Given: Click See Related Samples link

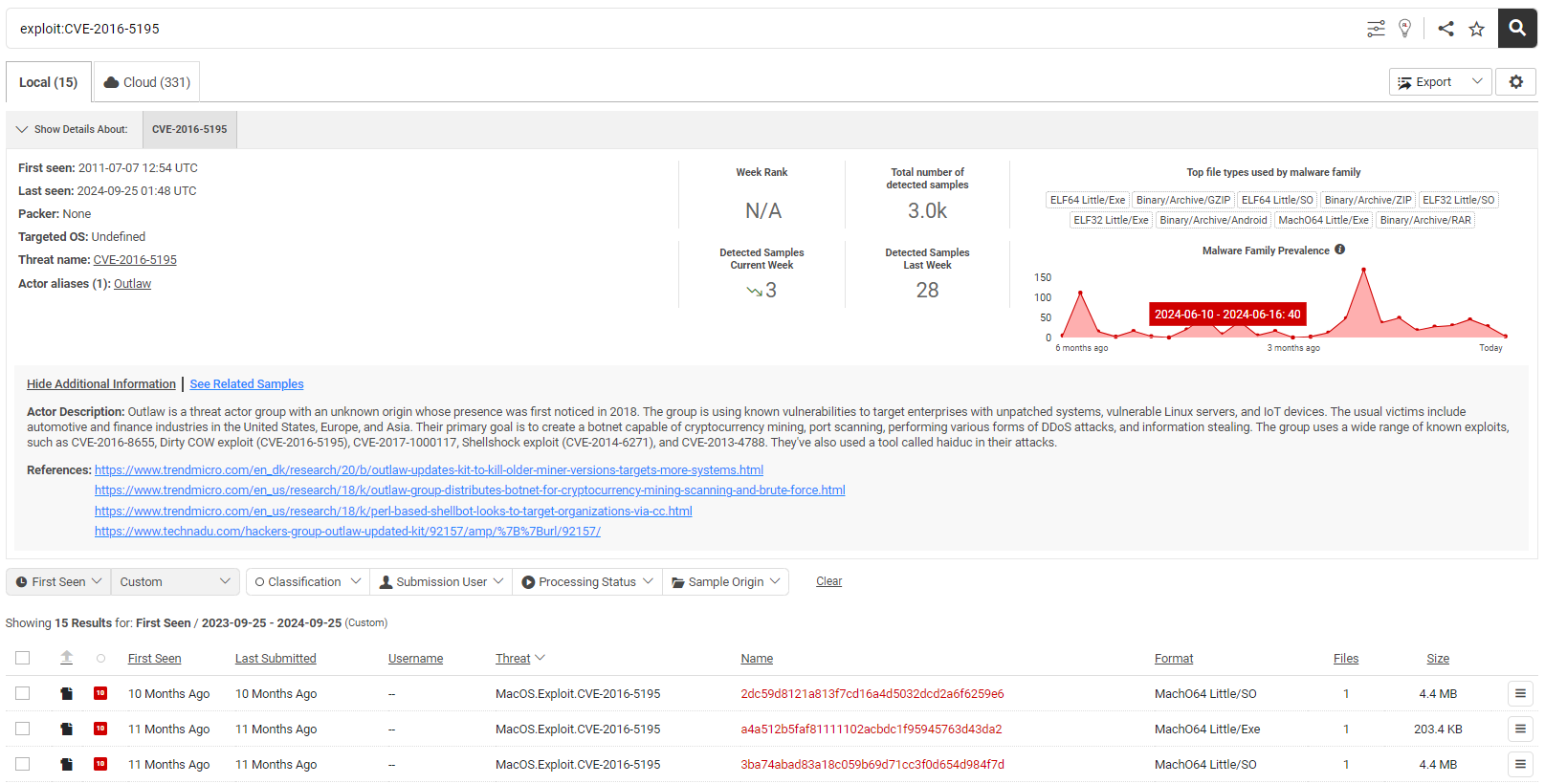Looking at the screenshot, I should (x=247, y=384).
